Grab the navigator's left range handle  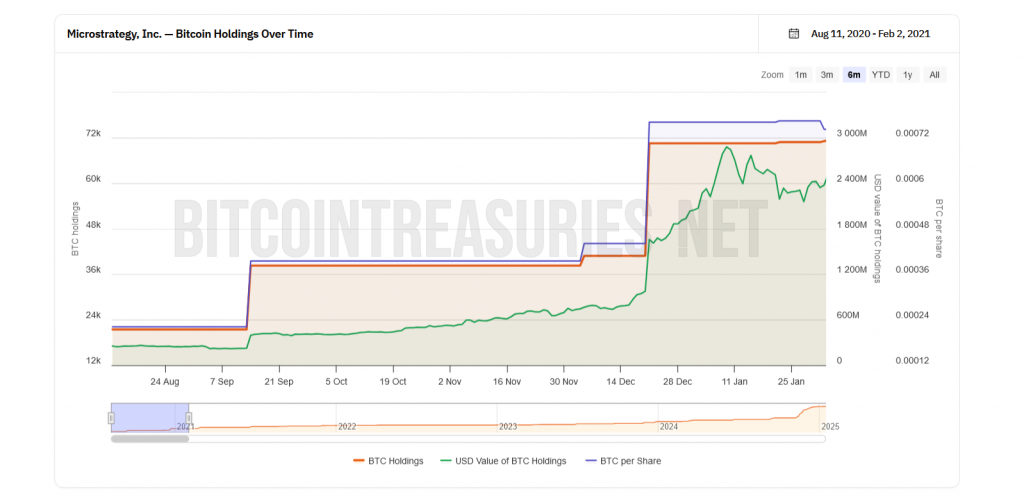[111, 417]
